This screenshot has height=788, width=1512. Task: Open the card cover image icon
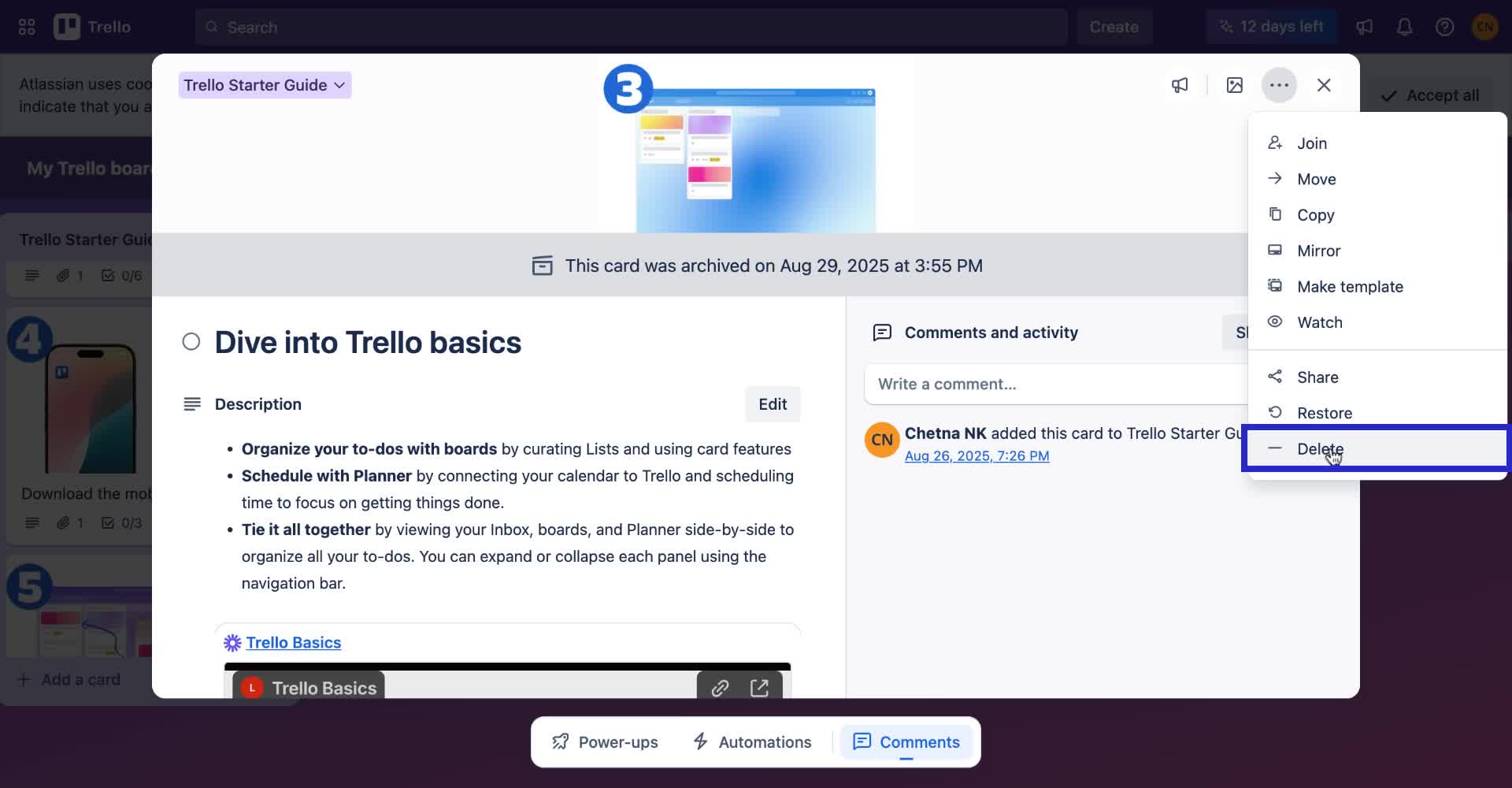tap(1234, 84)
